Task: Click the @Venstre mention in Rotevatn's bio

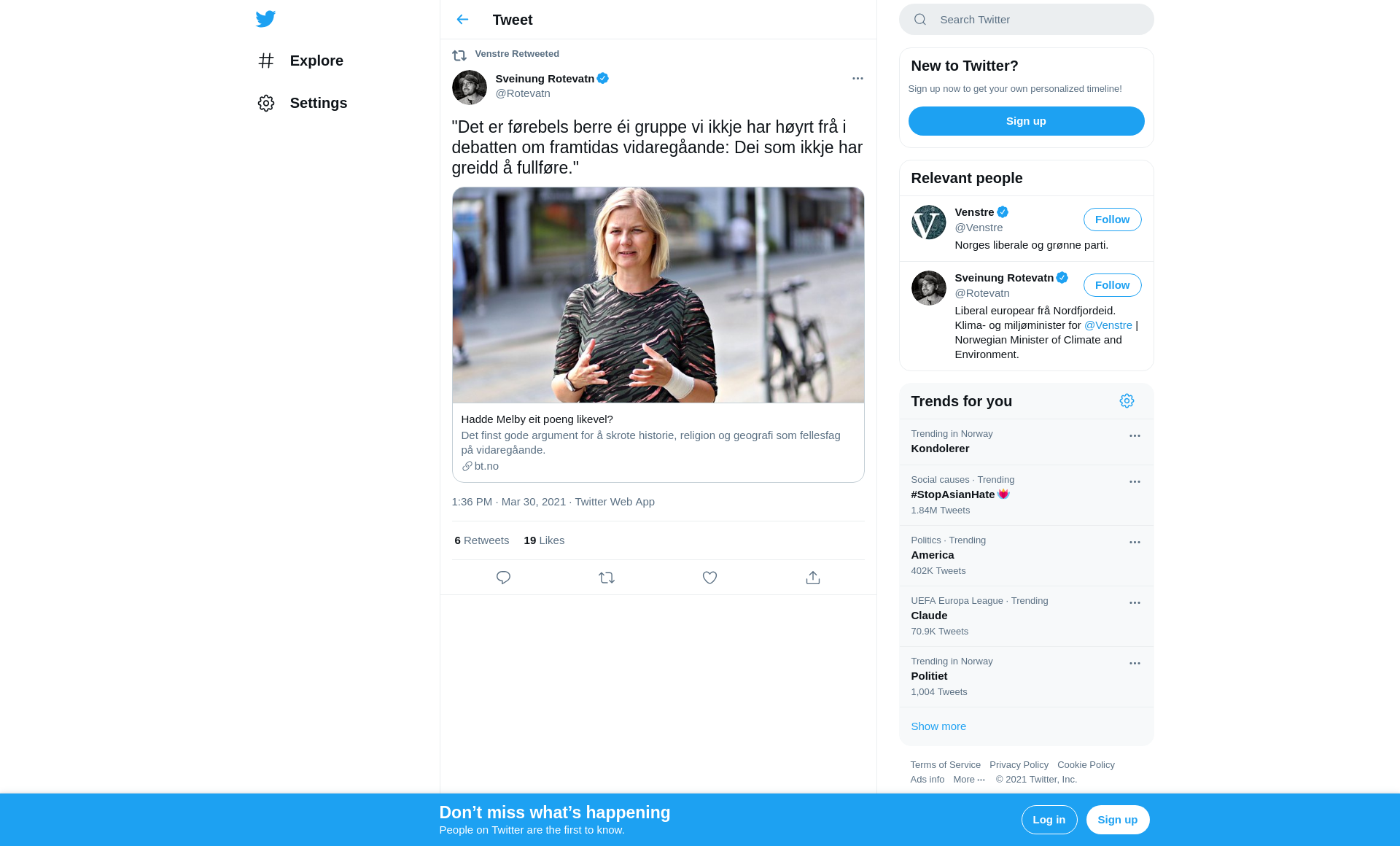Action: click(1108, 325)
